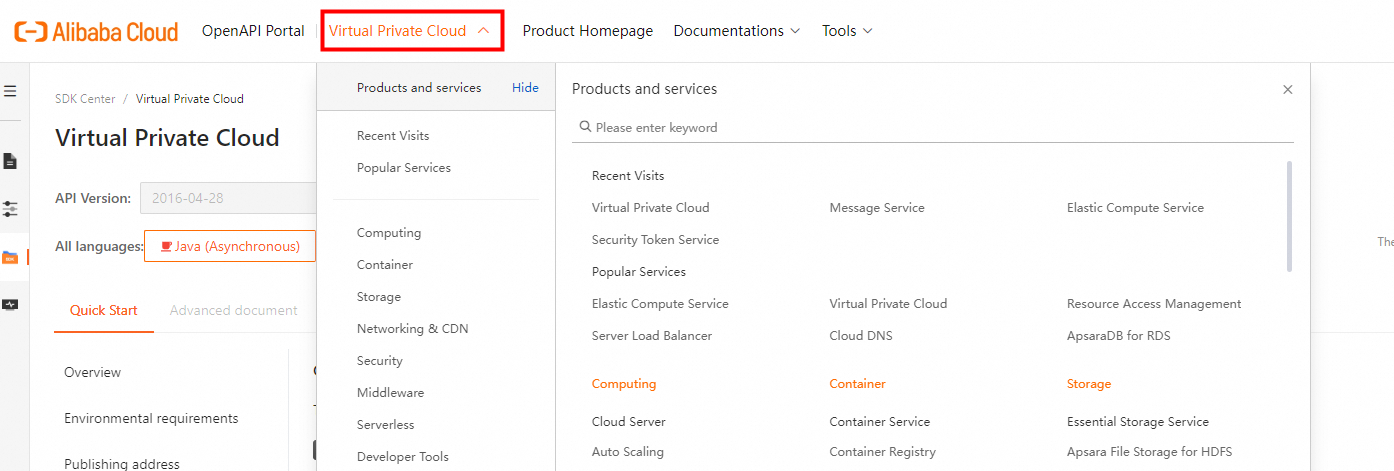Click the Hide link
1394x471 pixels.
[x=525, y=88]
